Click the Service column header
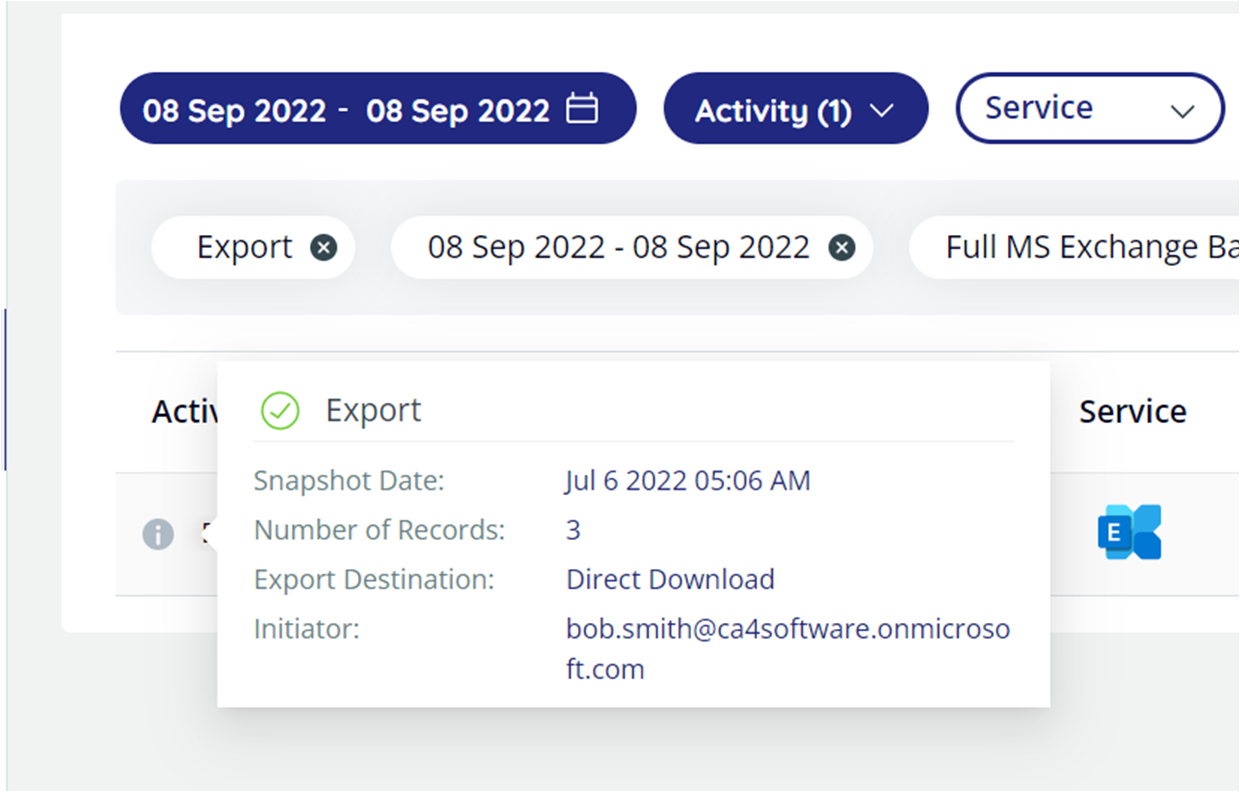Viewport: 1240px width, 792px height. click(x=1133, y=411)
